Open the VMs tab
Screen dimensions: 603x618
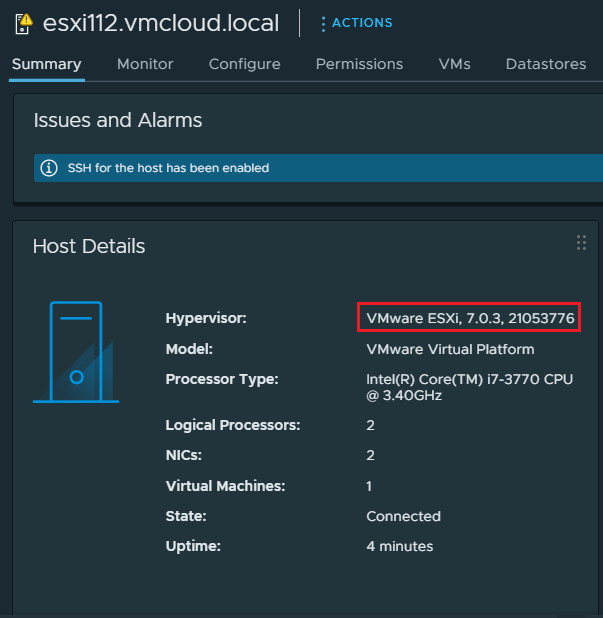[454, 64]
